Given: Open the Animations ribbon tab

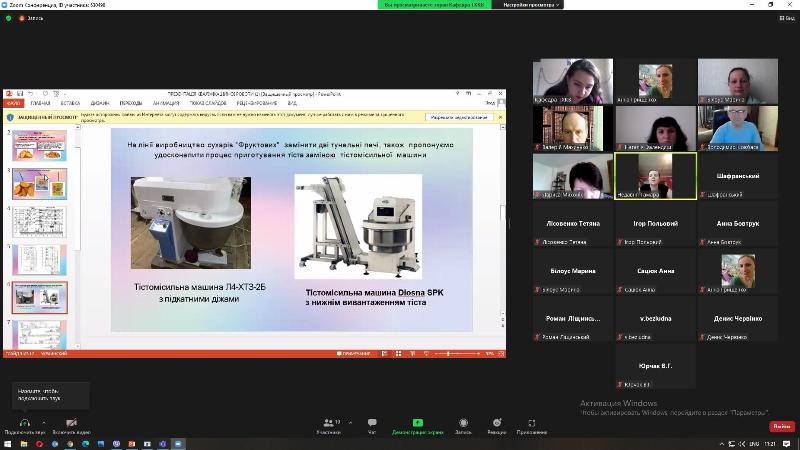Looking at the screenshot, I should 166,103.
